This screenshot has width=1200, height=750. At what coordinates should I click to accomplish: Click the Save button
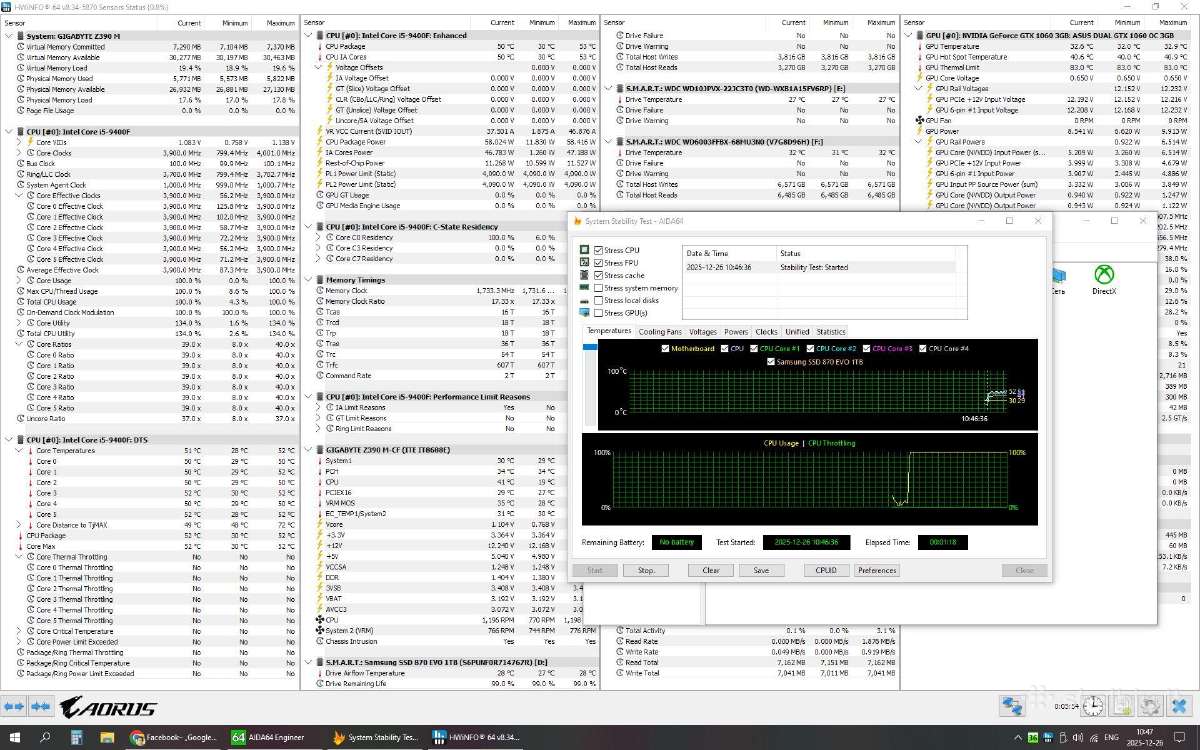pos(761,570)
